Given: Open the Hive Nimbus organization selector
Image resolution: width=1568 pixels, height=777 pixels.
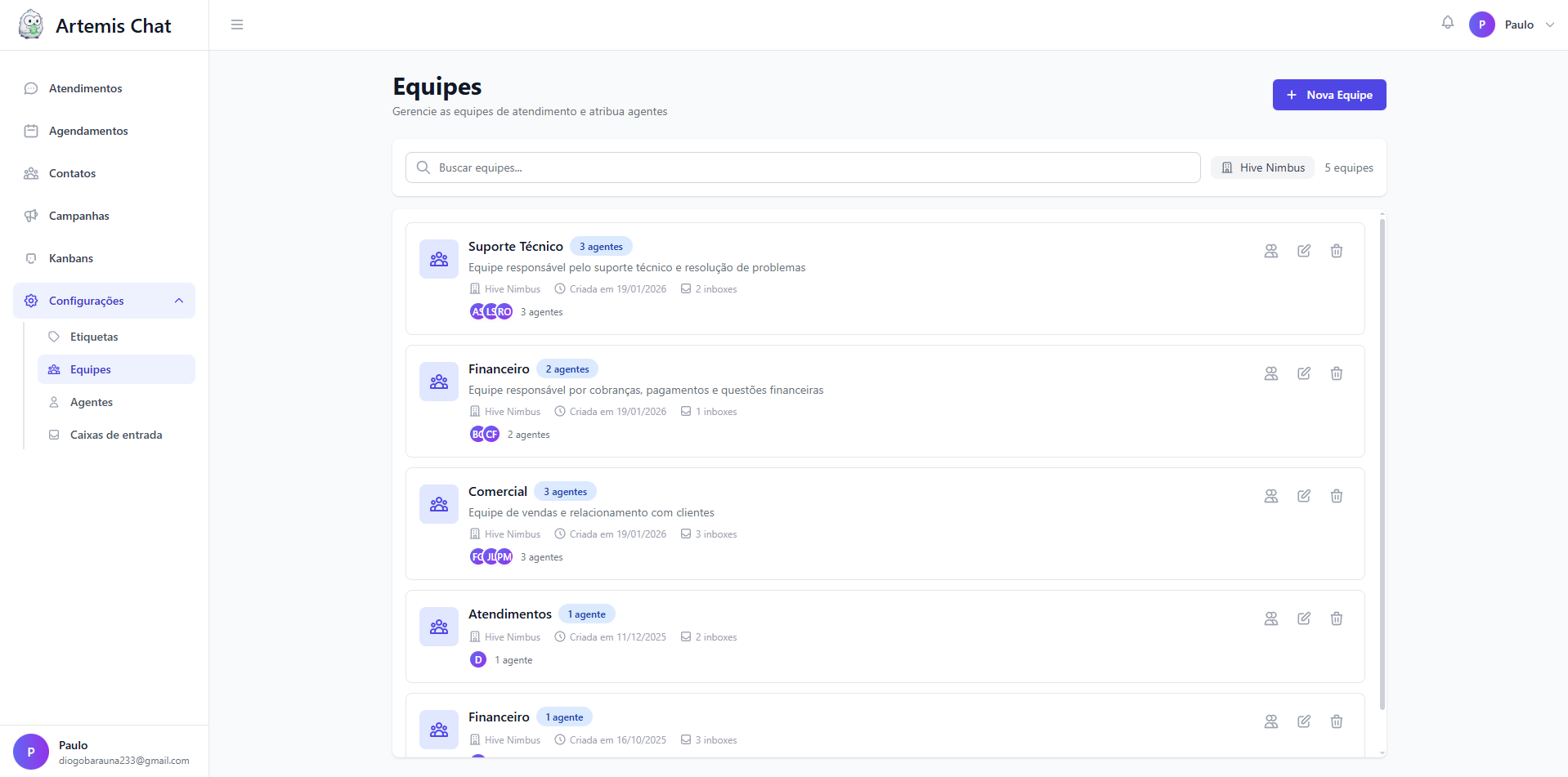Looking at the screenshot, I should [1262, 167].
